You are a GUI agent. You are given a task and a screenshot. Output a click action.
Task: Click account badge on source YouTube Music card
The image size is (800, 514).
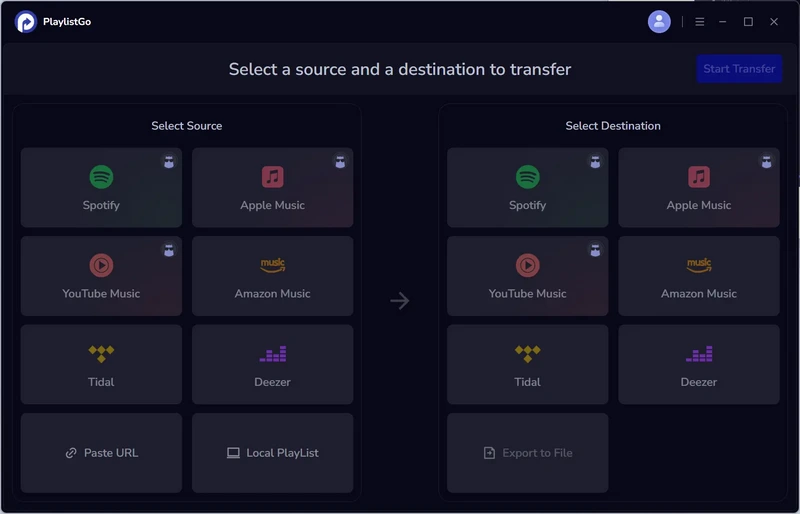click(x=169, y=250)
